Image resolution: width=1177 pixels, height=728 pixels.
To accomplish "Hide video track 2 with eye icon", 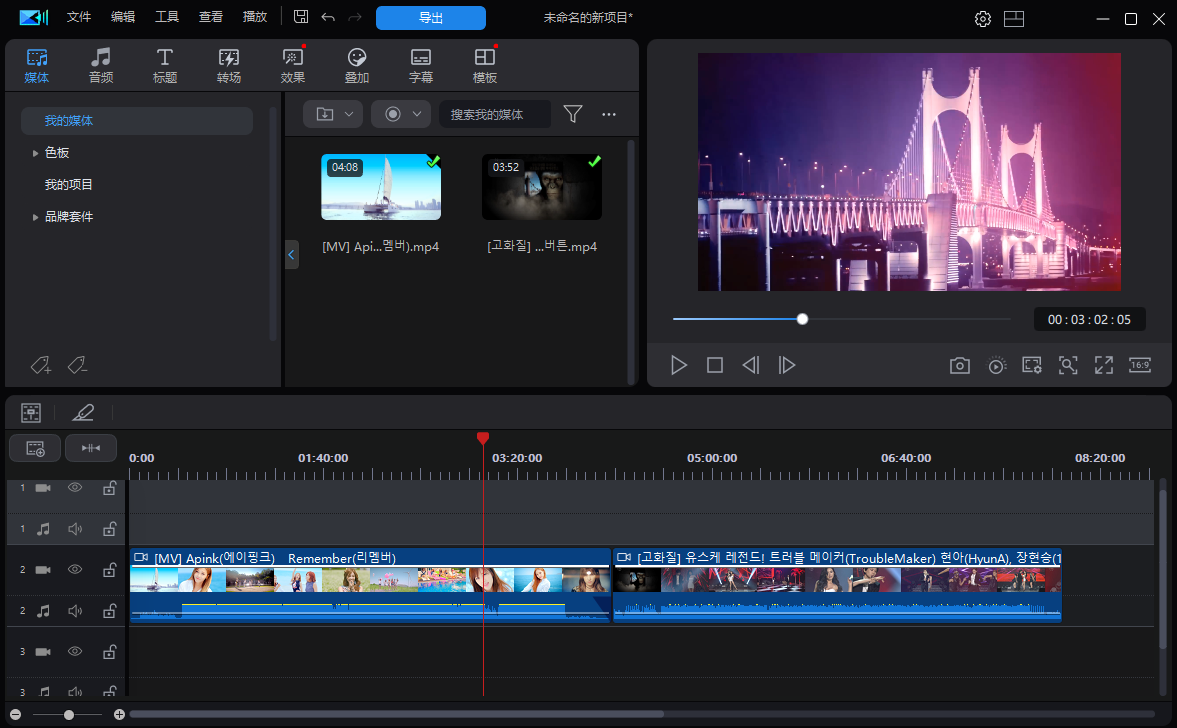I will pos(75,569).
